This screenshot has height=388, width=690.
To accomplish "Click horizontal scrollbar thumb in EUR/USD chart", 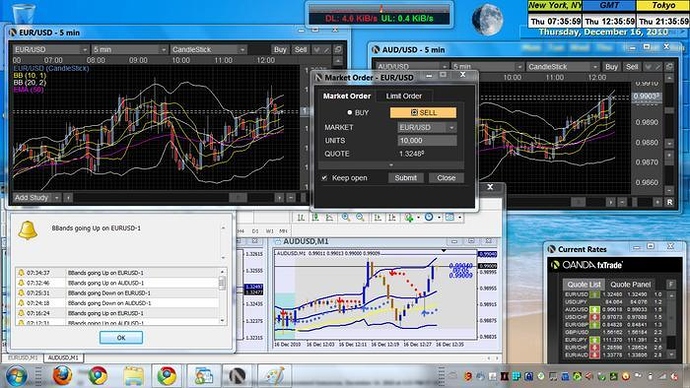I will pyautogui.click(x=238, y=198).
